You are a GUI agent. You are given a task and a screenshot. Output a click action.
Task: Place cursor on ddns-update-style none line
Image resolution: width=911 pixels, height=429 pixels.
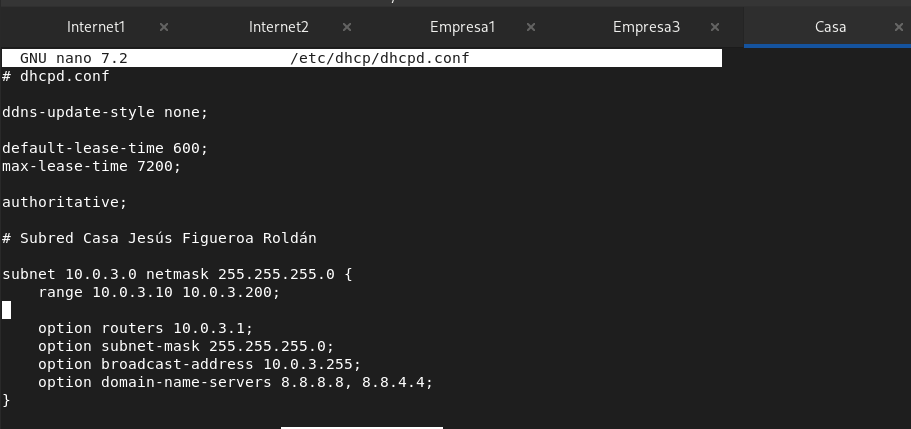point(105,112)
